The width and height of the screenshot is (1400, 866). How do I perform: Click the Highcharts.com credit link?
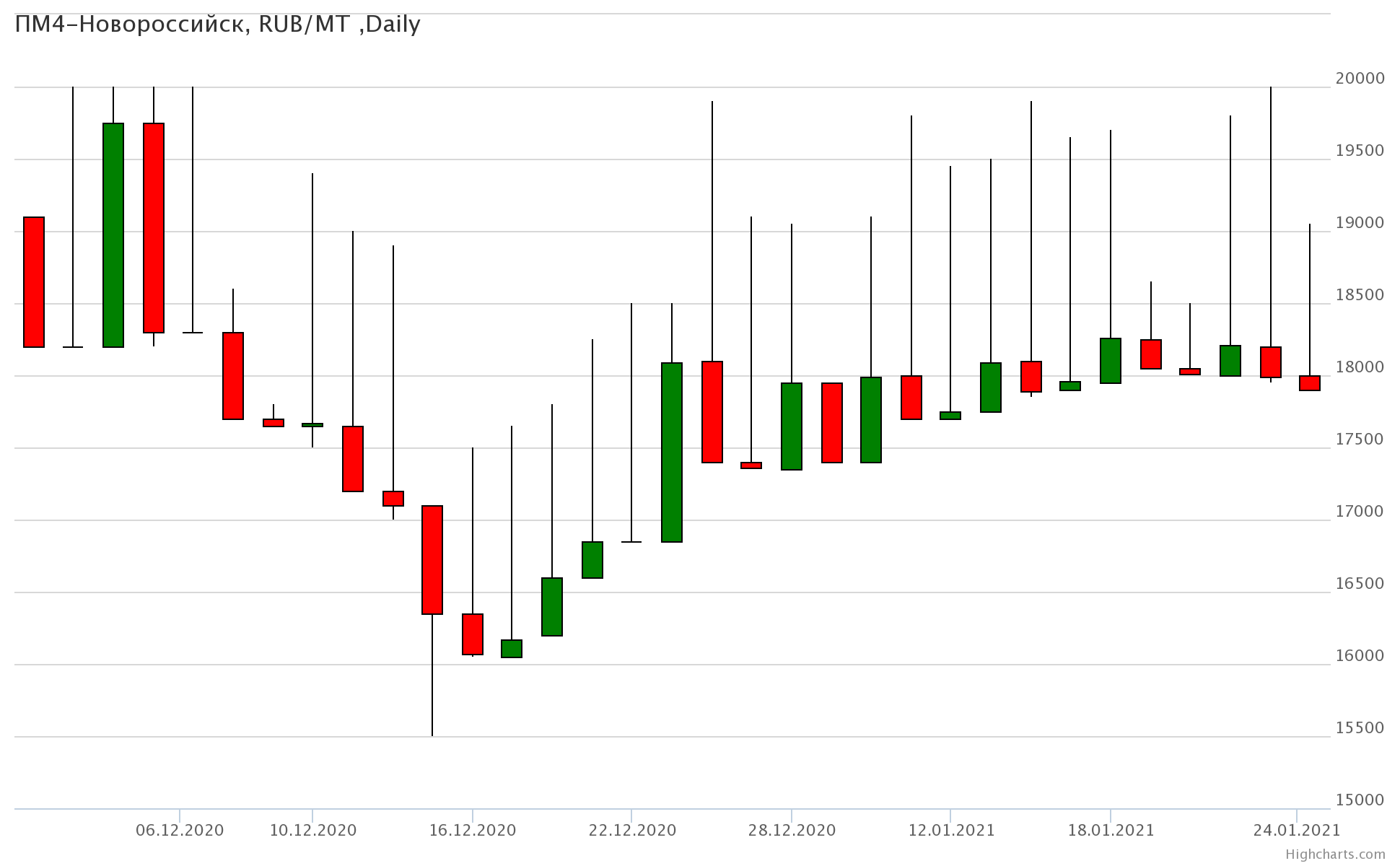[1334, 854]
